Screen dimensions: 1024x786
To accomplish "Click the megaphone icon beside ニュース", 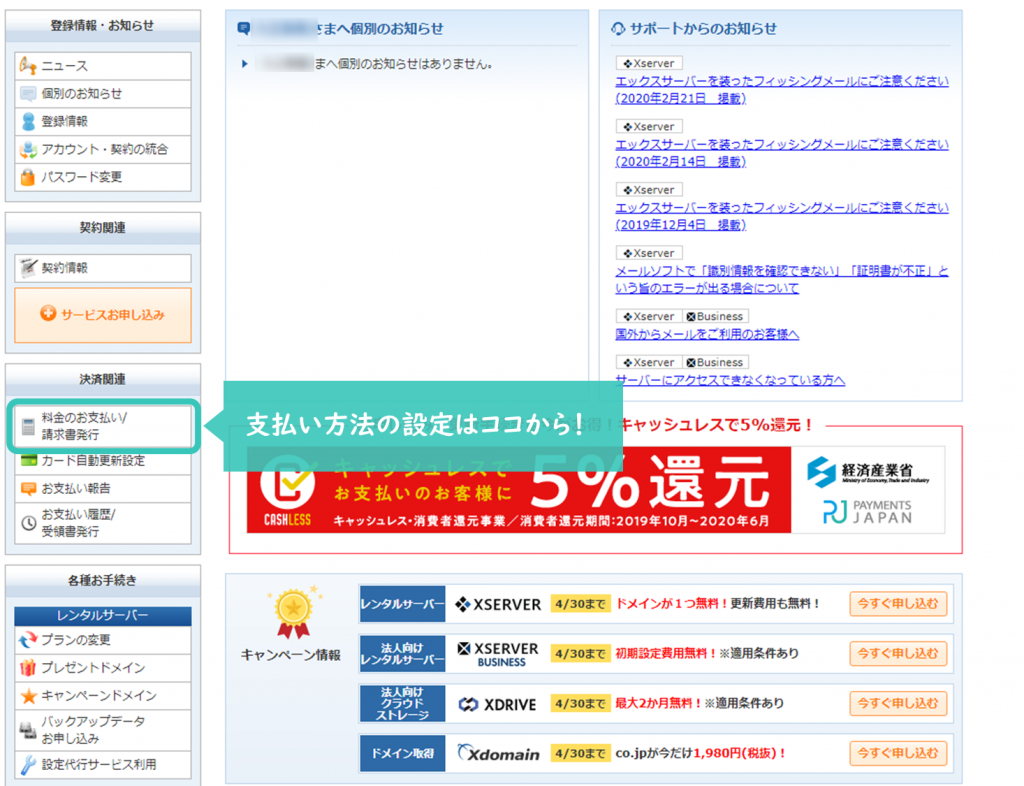I will tap(28, 65).
